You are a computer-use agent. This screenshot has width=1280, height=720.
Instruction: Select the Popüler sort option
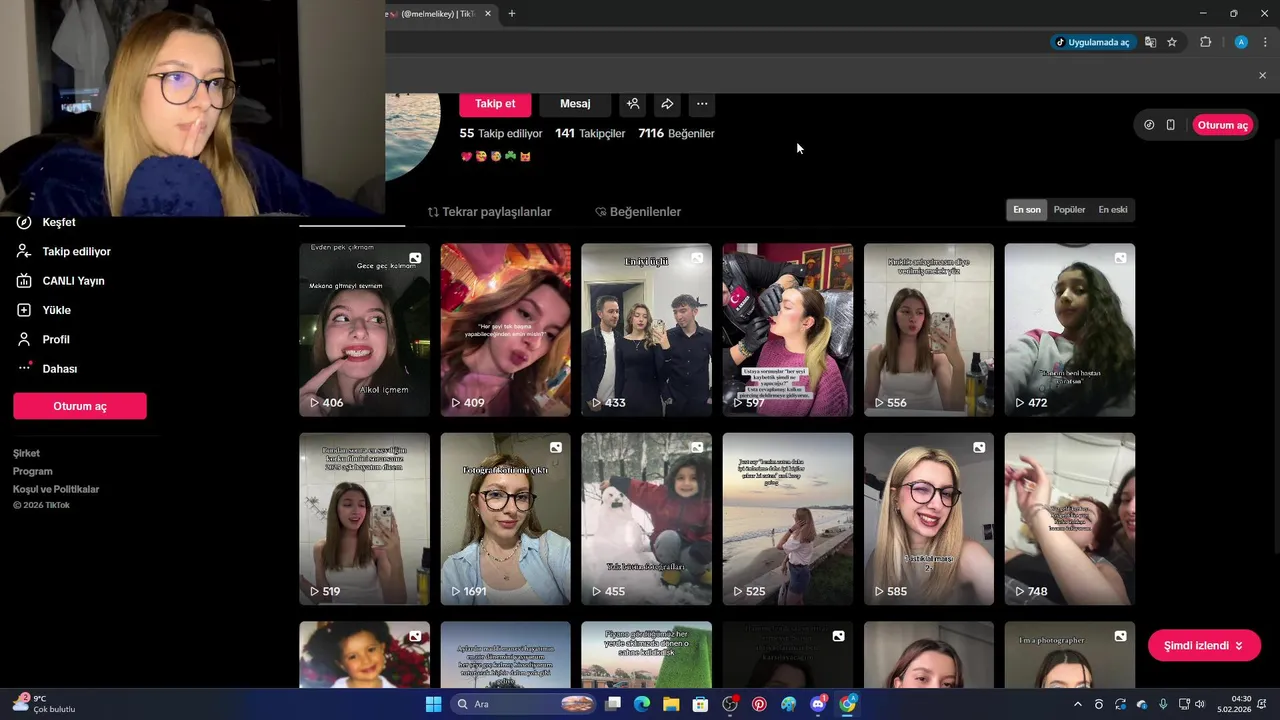pyautogui.click(x=1069, y=210)
